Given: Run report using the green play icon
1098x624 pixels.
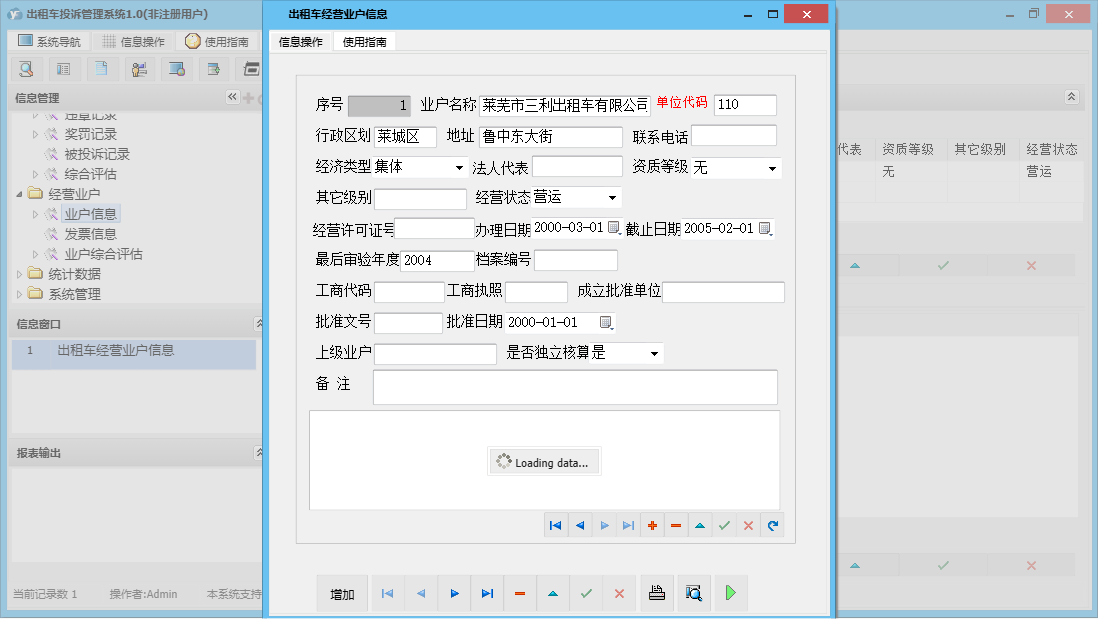Looking at the screenshot, I should (x=730, y=593).
